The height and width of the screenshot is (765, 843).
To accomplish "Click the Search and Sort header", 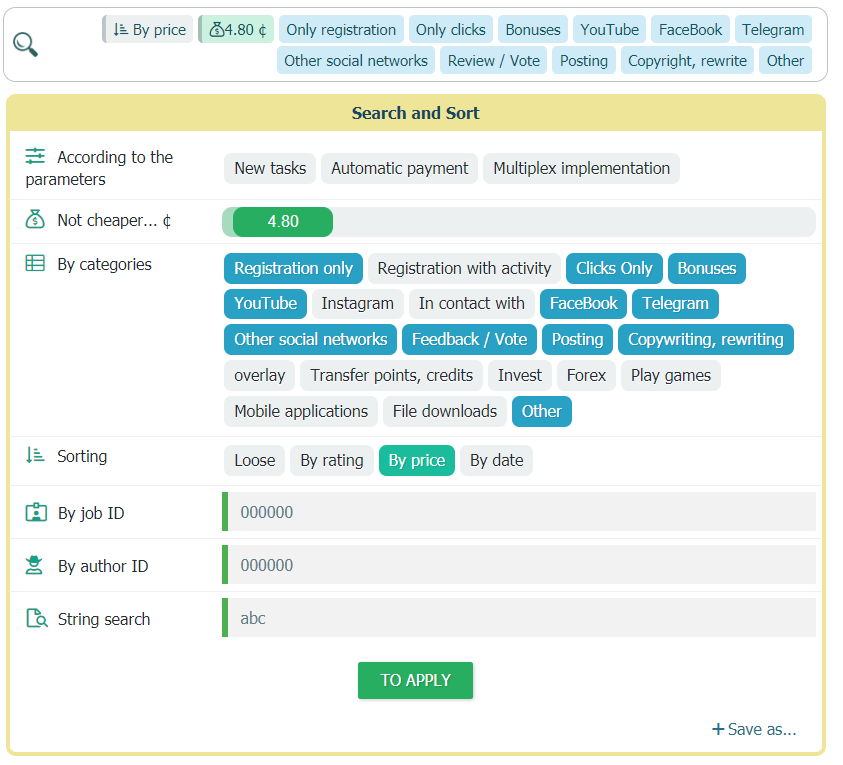I will point(416,113).
